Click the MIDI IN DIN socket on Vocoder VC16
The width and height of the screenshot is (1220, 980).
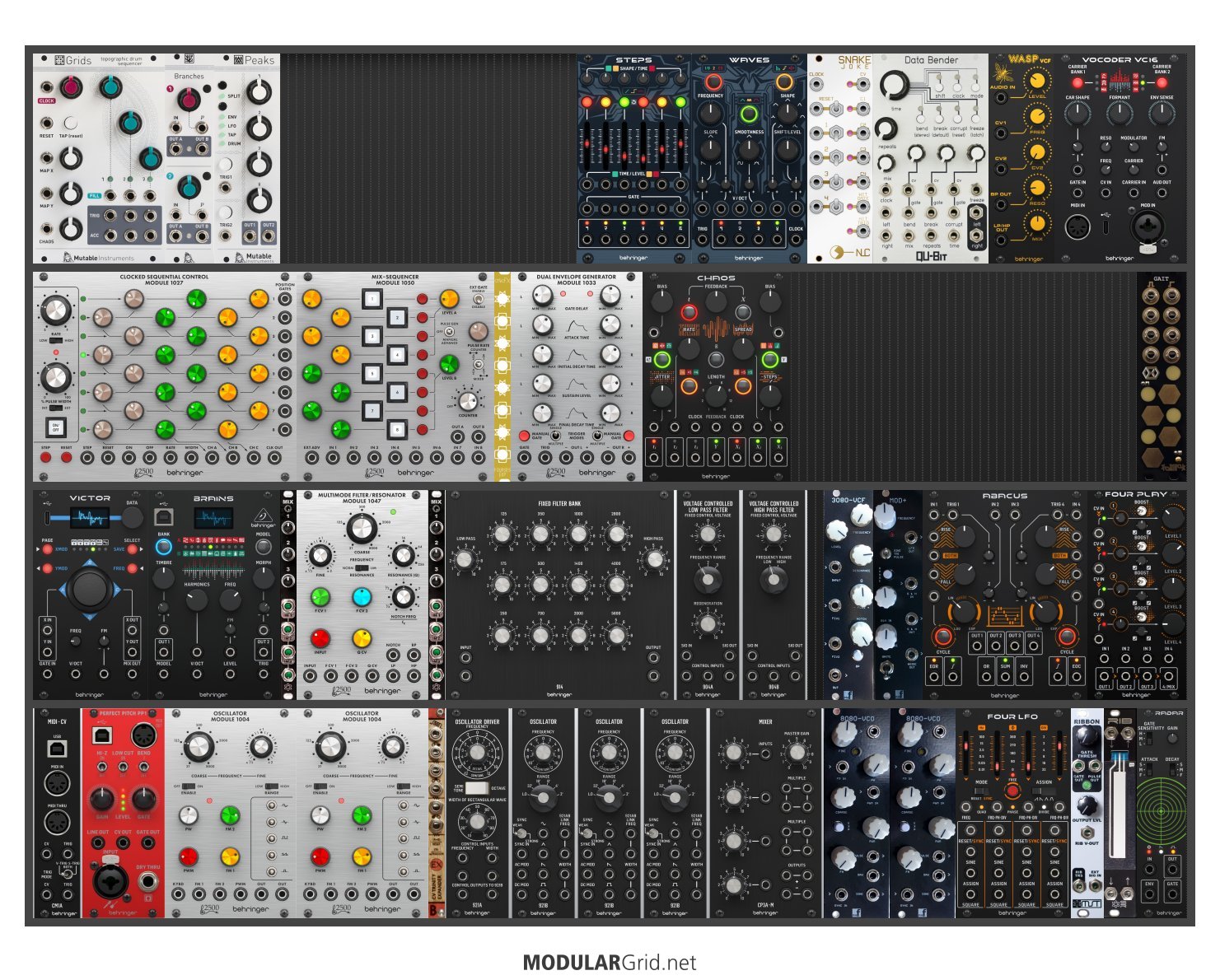[x=1077, y=226]
